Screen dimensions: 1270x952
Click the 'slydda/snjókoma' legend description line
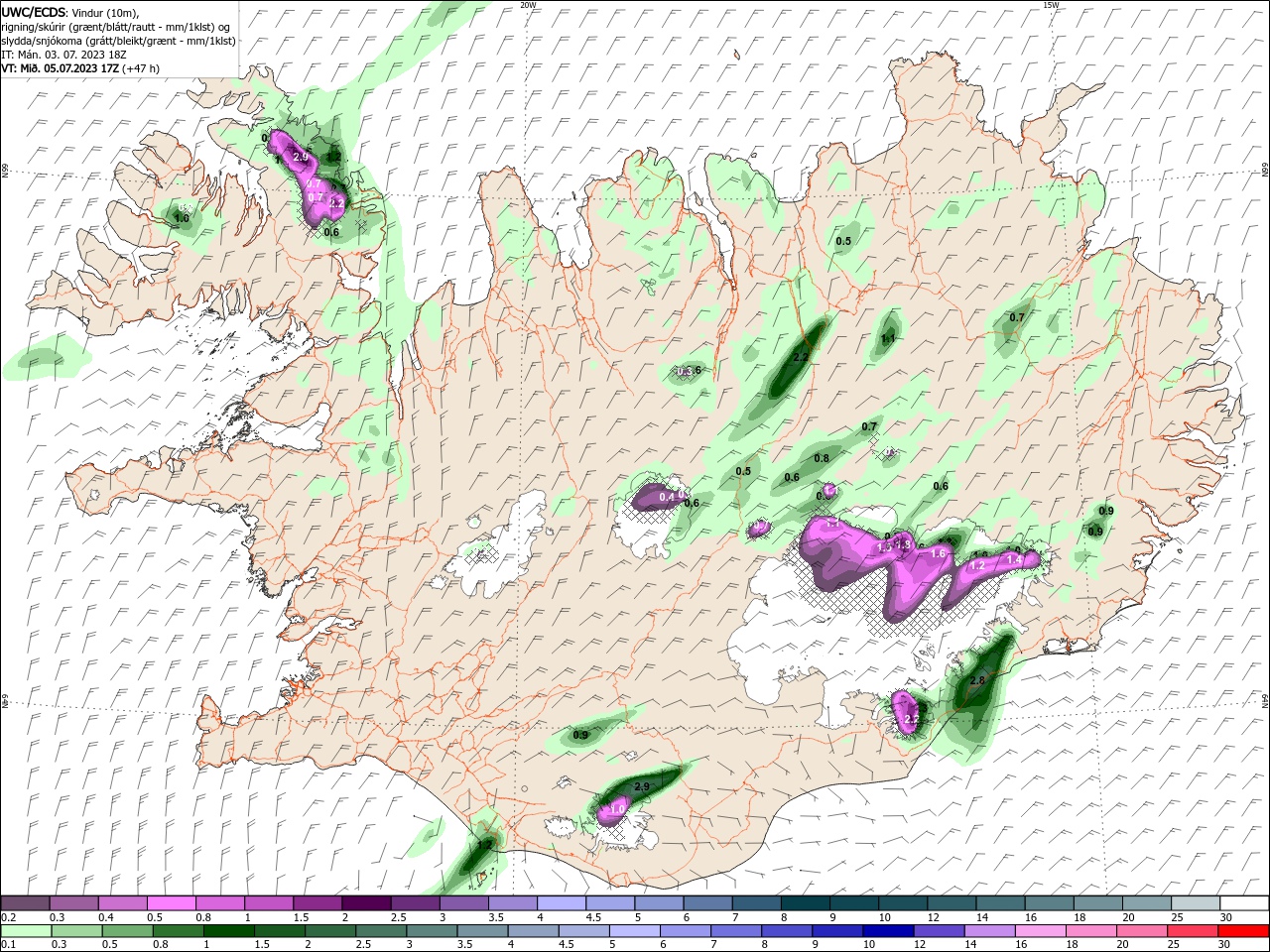pos(119,41)
